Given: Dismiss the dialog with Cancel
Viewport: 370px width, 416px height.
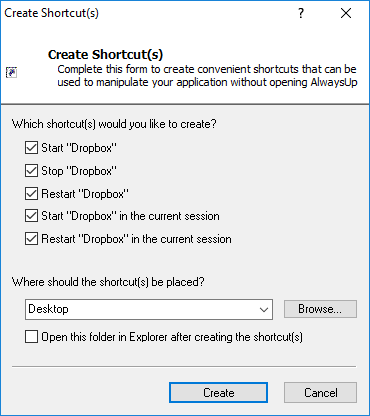Looking at the screenshot, I should click(320, 393).
